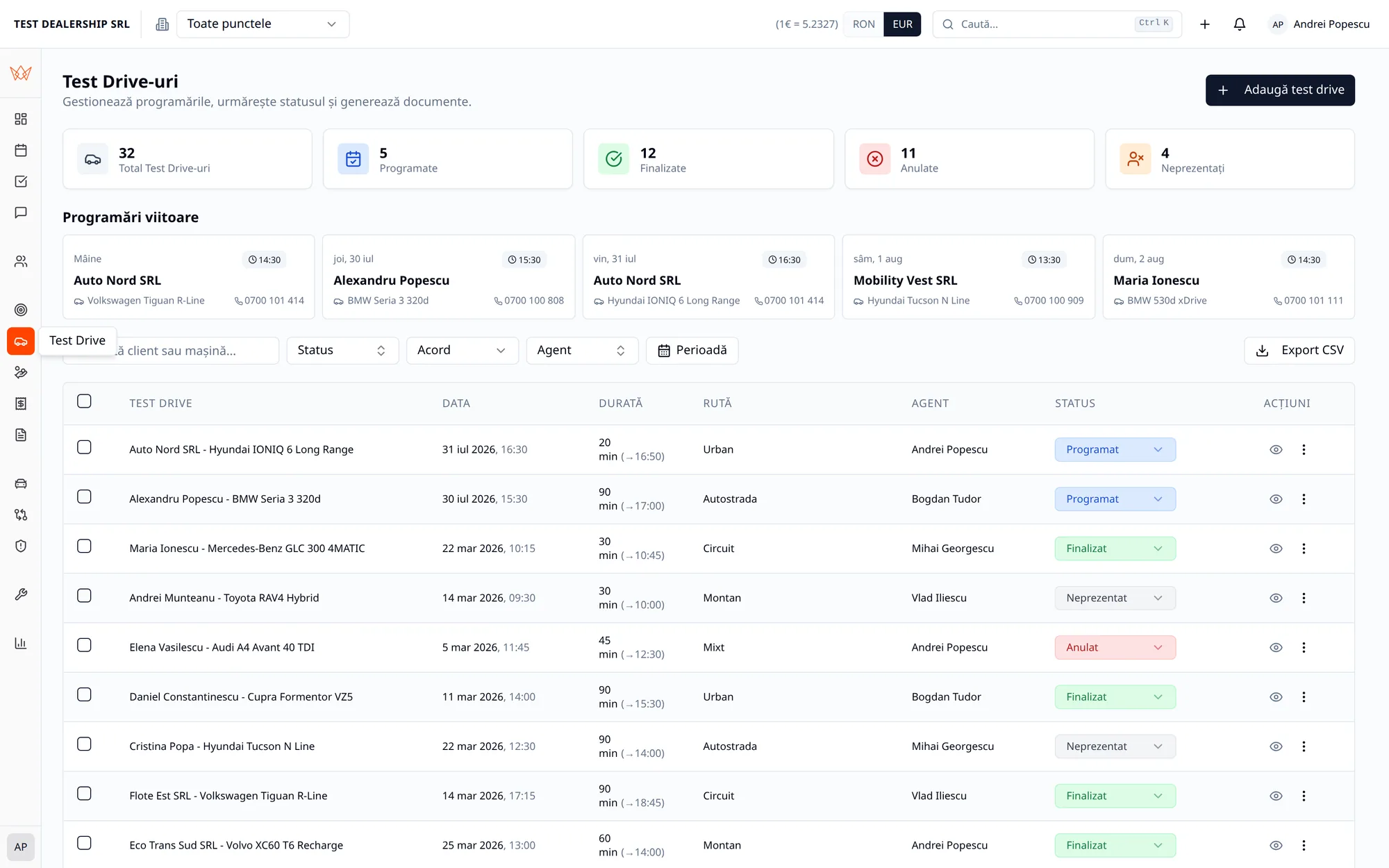
Task: Open Andrei Popescu user menu
Action: pos(1320,24)
